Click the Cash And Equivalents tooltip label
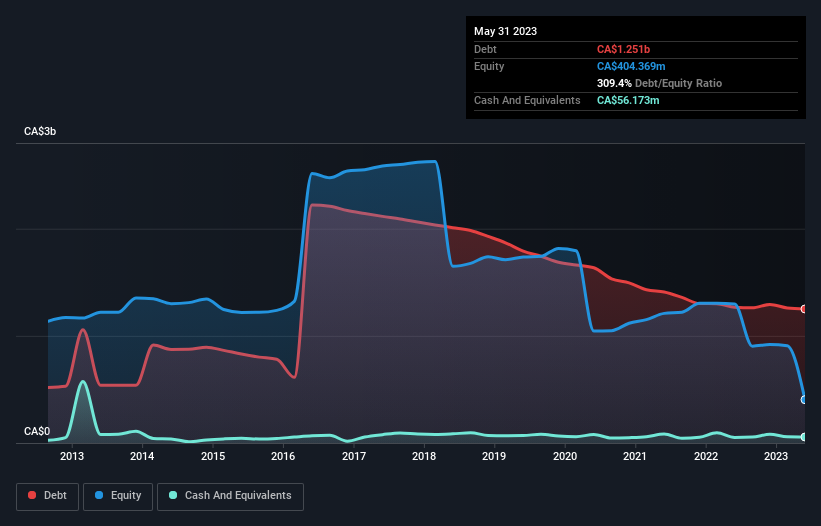This screenshot has height=526, width=821. (x=527, y=100)
